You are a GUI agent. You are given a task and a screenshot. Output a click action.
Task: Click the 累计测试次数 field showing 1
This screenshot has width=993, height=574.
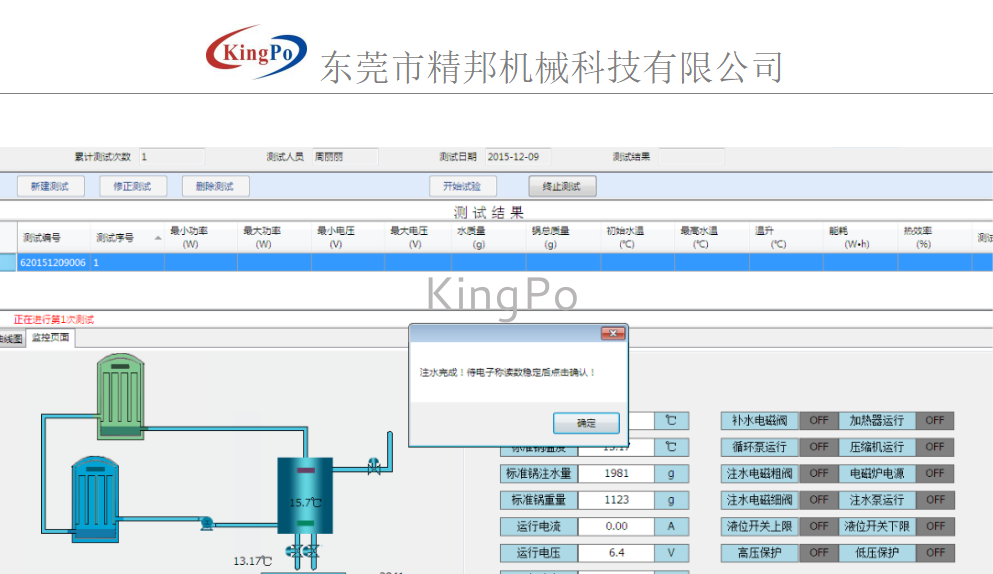[x=172, y=156]
